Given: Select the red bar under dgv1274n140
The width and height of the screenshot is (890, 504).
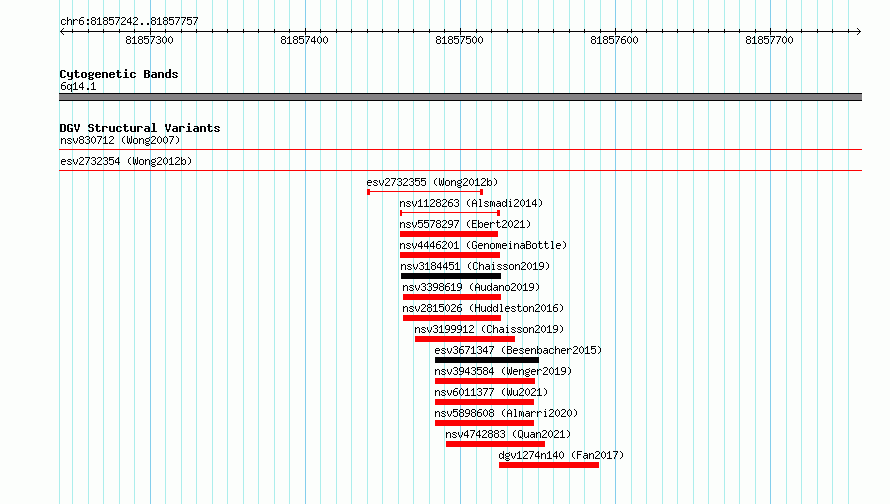Looking at the screenshot, I should [x=549, y=465].
